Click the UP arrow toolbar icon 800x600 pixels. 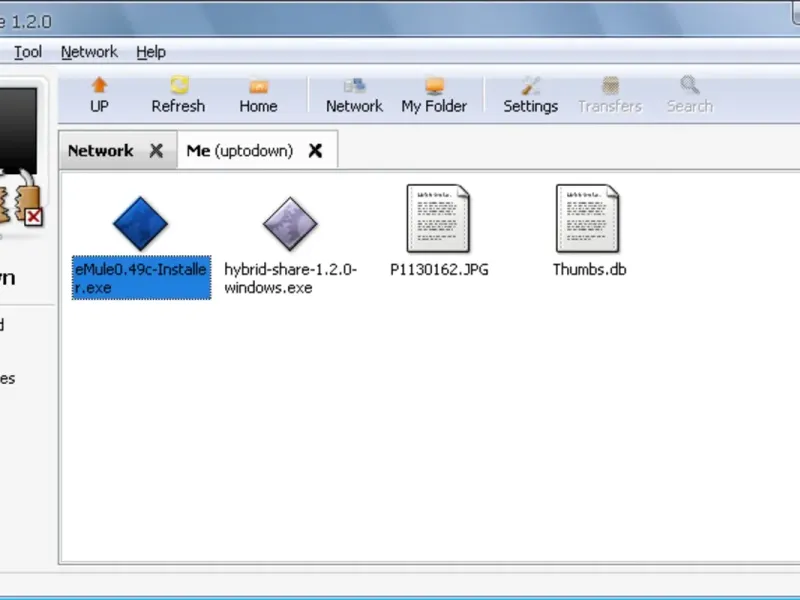coord(99,85)
